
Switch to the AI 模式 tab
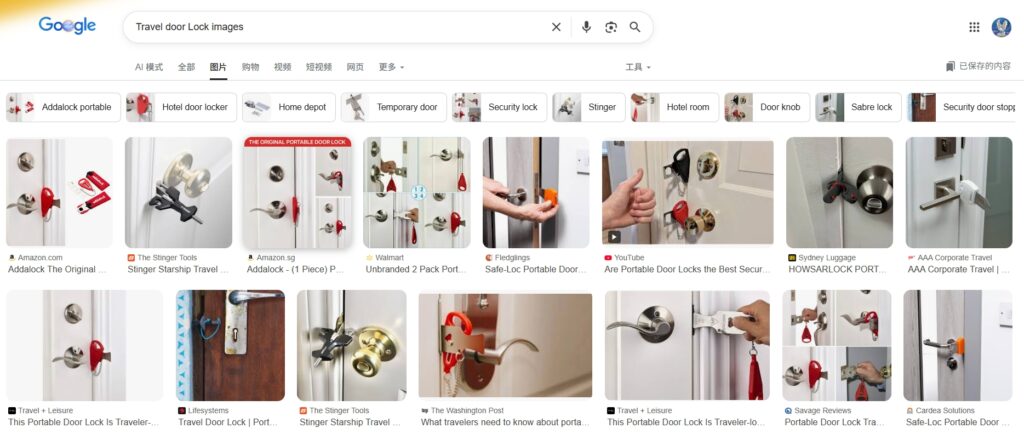(149, 67)
